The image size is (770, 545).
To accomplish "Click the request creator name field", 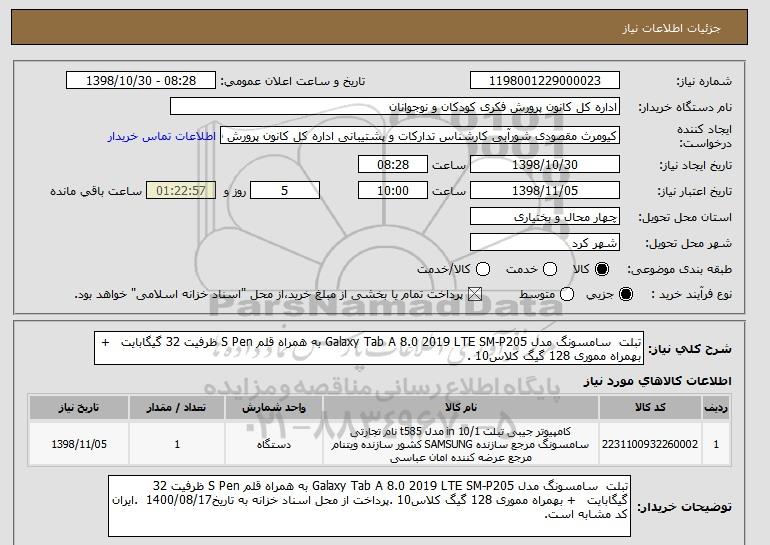I will point(420,136).
